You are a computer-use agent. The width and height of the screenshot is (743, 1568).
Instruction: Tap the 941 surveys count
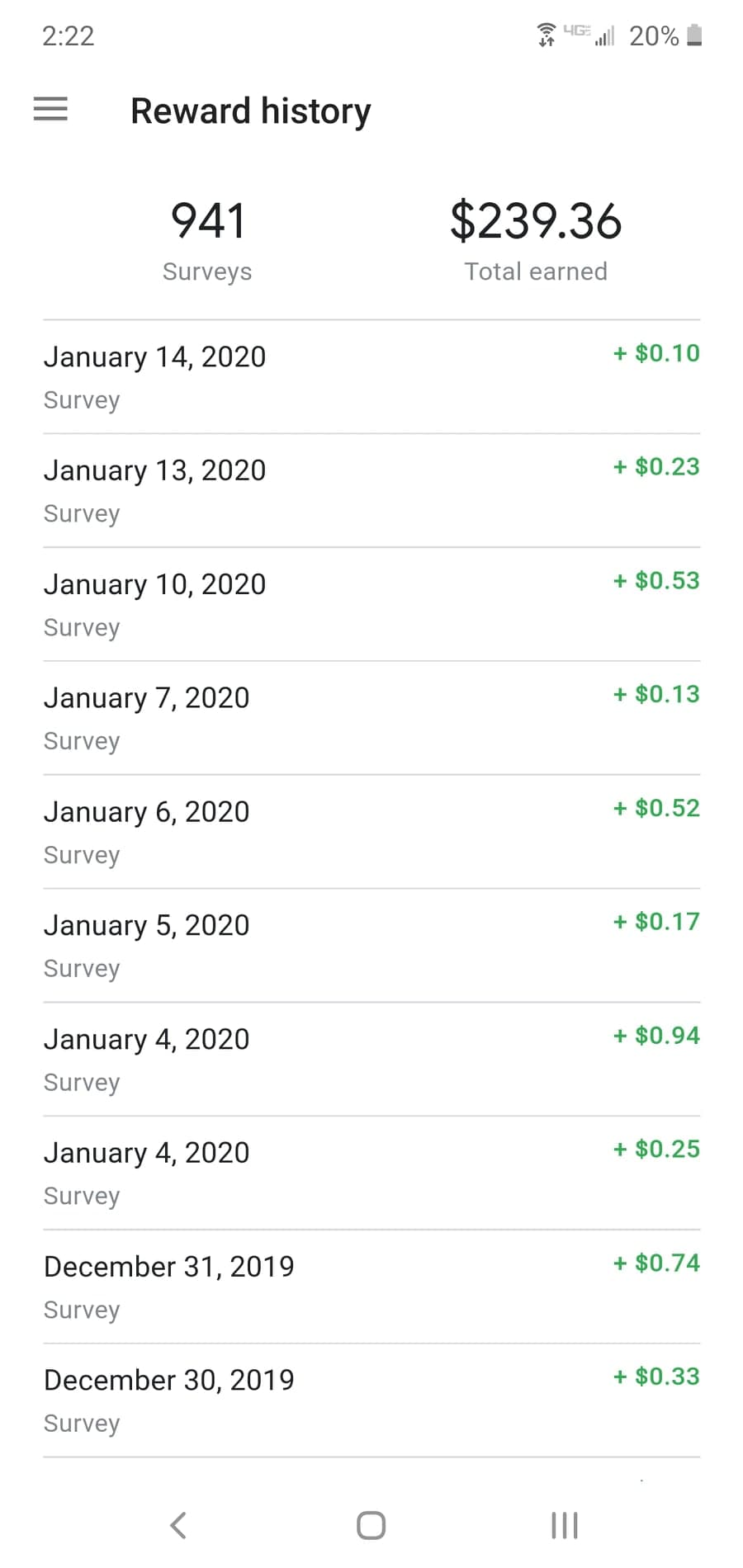point(208,222)
